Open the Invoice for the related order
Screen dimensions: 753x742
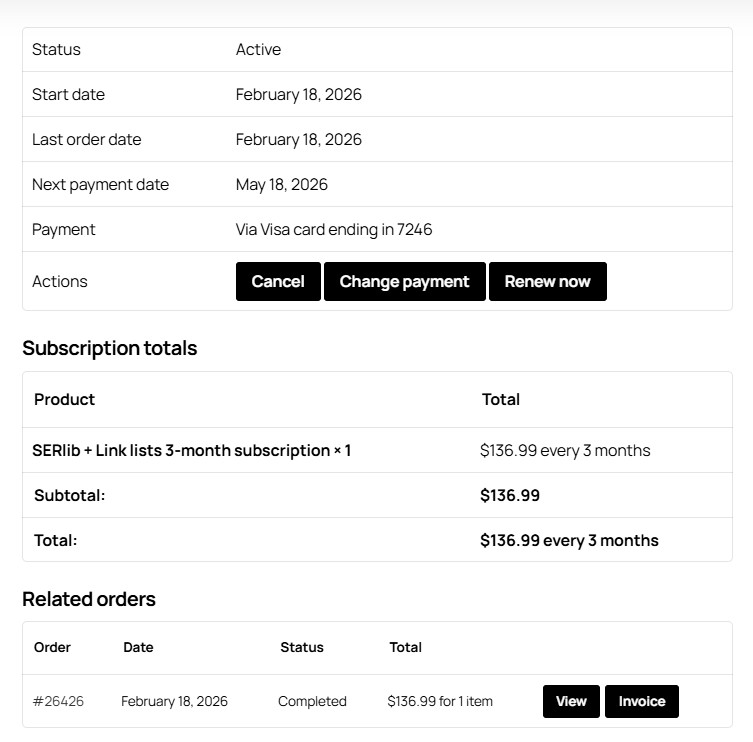click(642, 701)
